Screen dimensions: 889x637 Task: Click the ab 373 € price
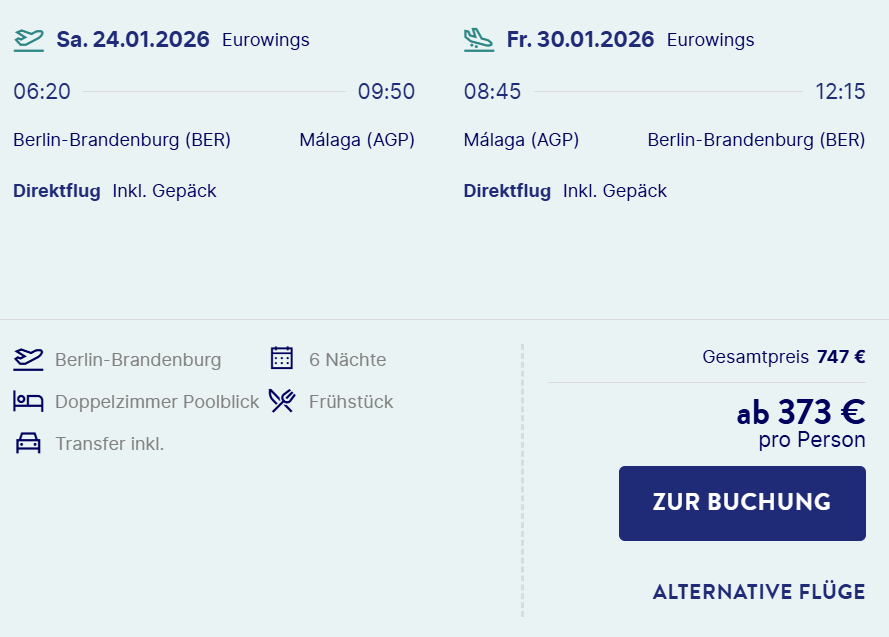(x=801, y=412)
